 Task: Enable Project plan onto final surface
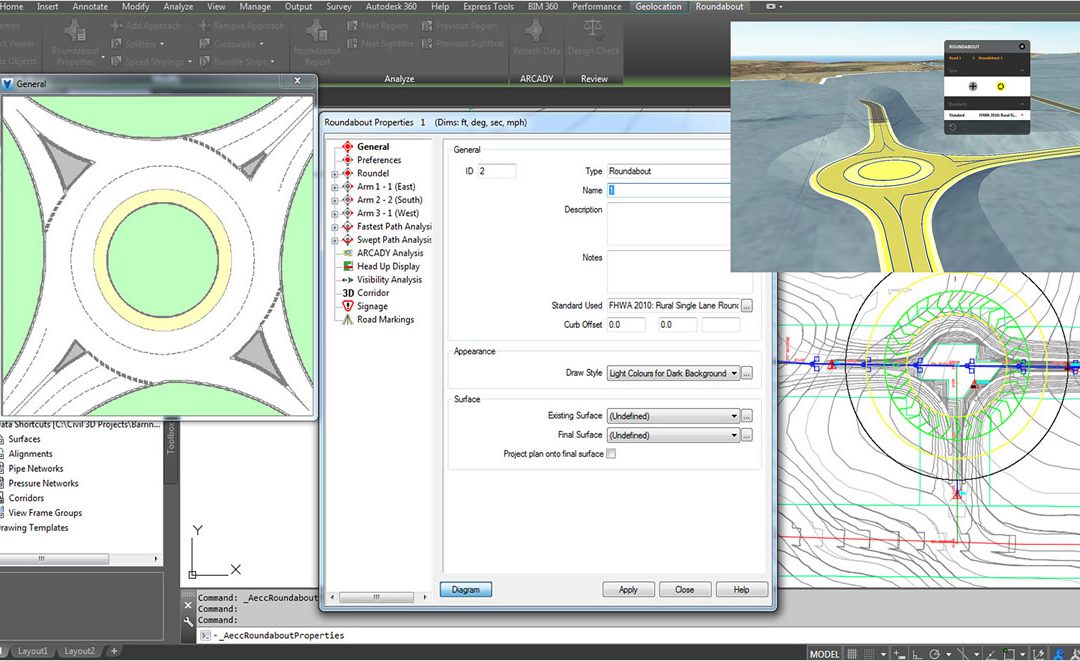[611, 454]
